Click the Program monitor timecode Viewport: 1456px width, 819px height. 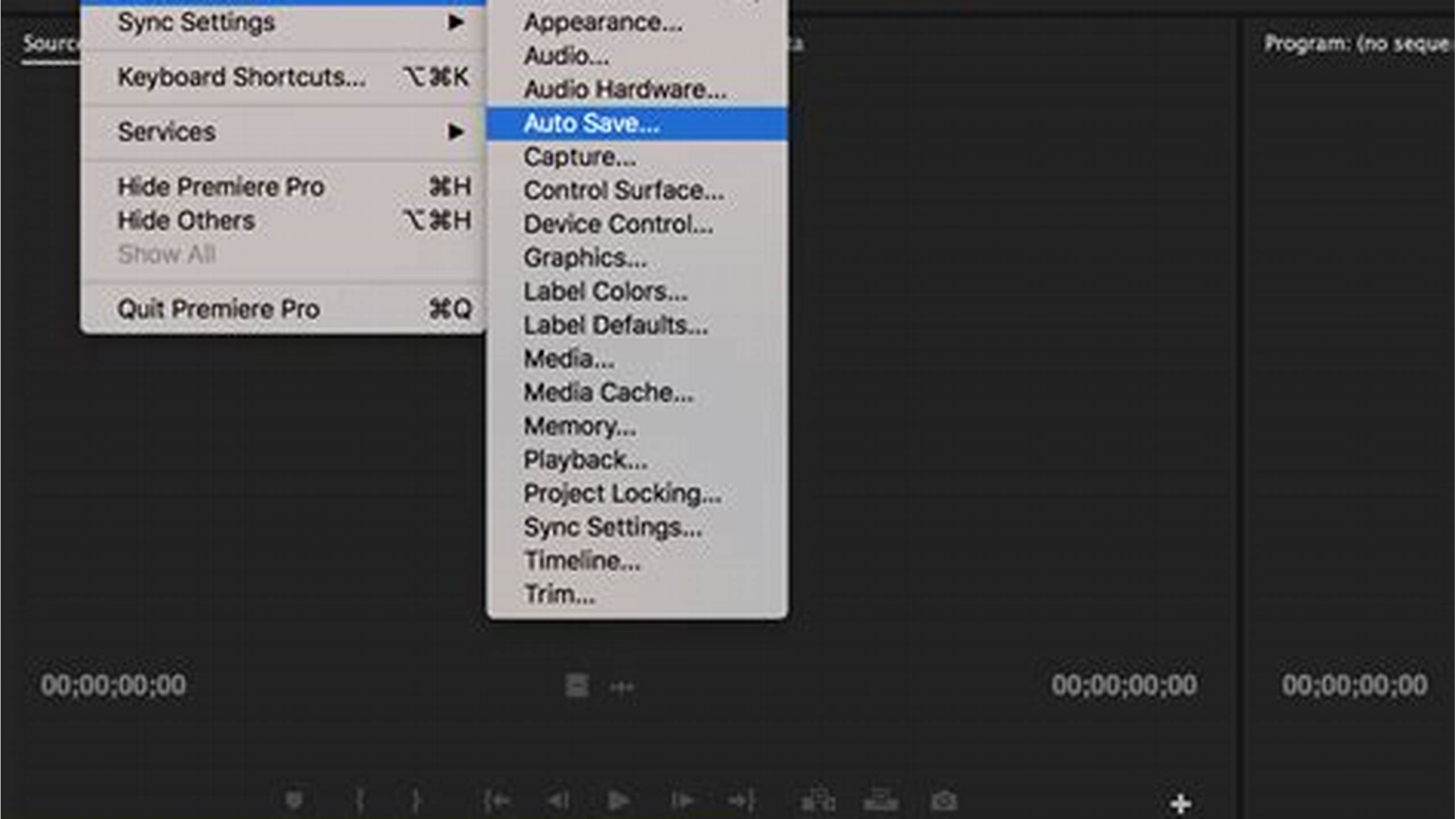click(1355, 685)
